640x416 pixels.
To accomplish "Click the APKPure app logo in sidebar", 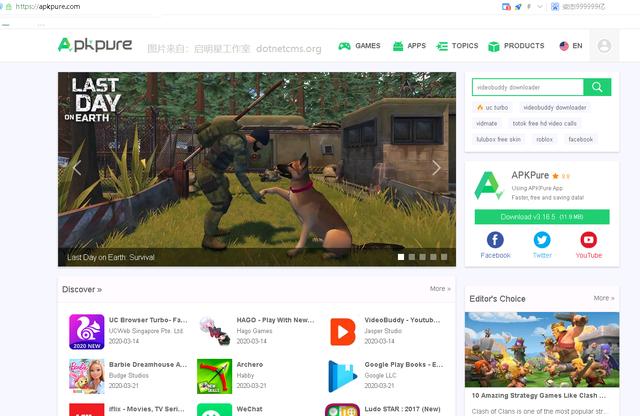I will 488,186.
